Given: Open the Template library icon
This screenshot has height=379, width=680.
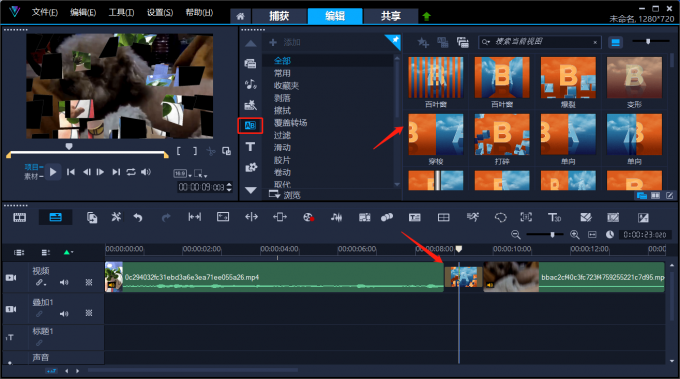Looking at the screenshot, I should pyautogui.click(x=250, y=105).
